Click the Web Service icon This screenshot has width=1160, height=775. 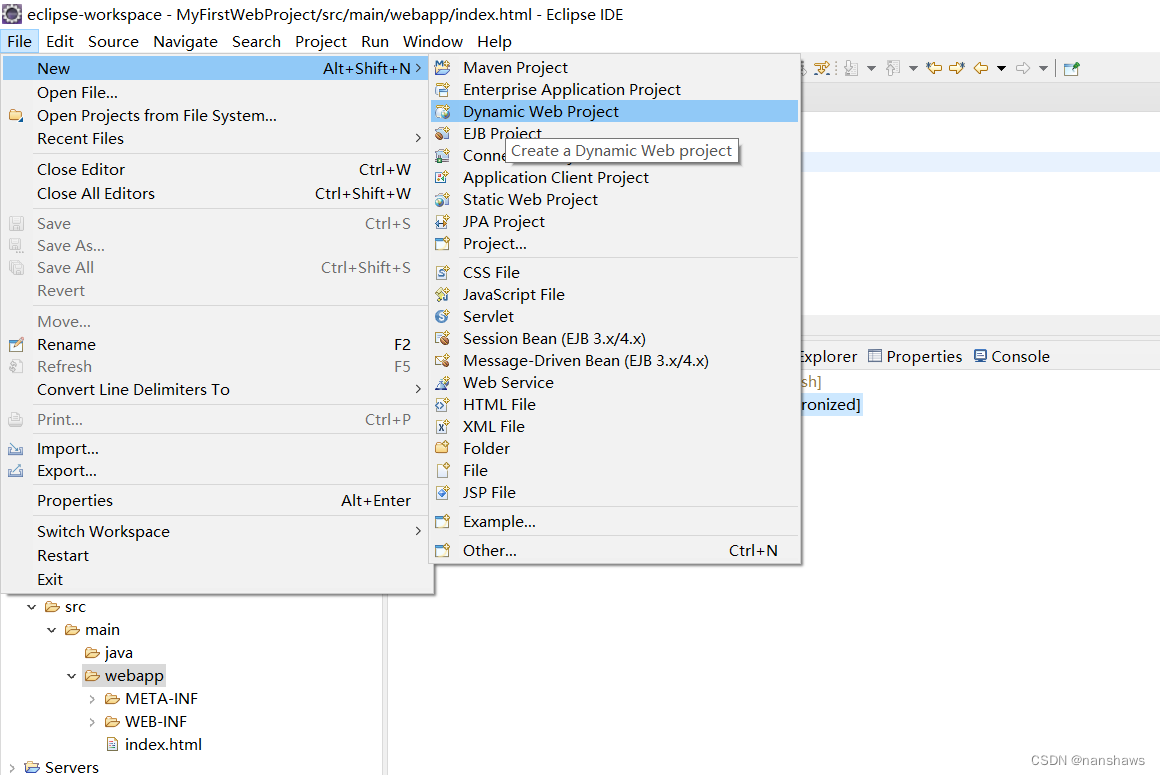pos(442,383)
